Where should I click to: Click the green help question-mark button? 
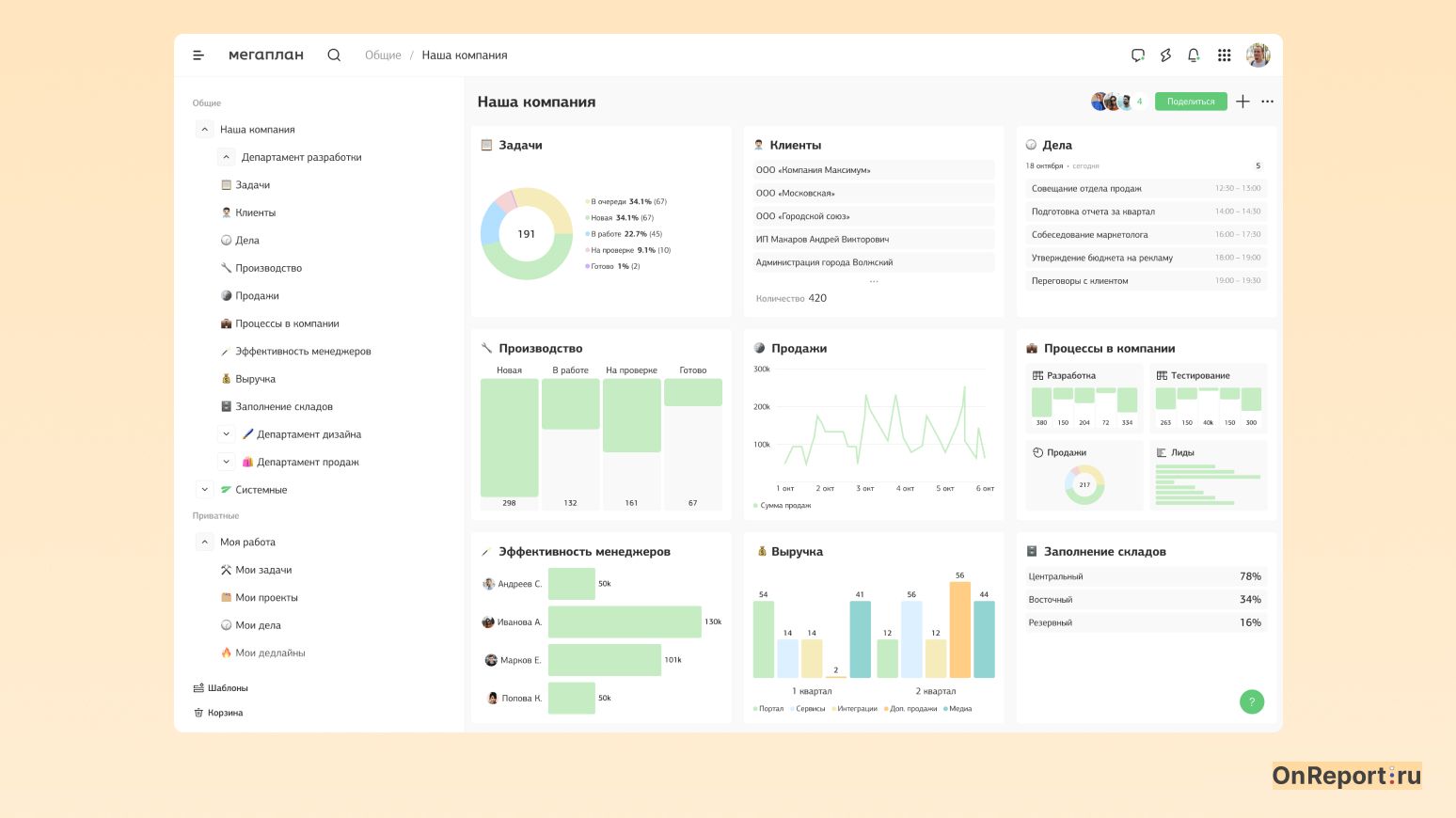(1252, 701)
